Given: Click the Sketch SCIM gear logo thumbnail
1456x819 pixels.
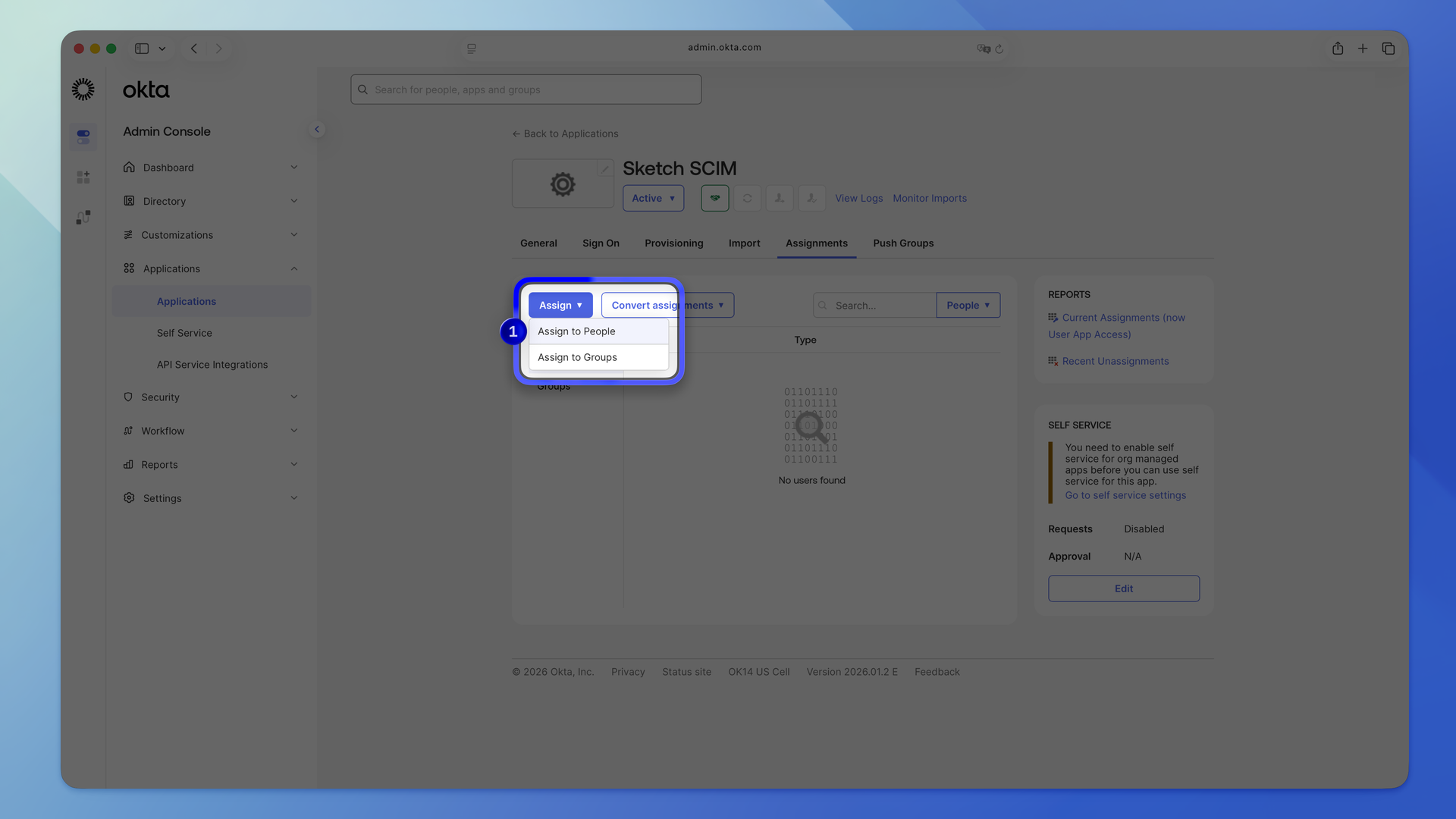Looking at the screenshot, I should tap(563, 184).
